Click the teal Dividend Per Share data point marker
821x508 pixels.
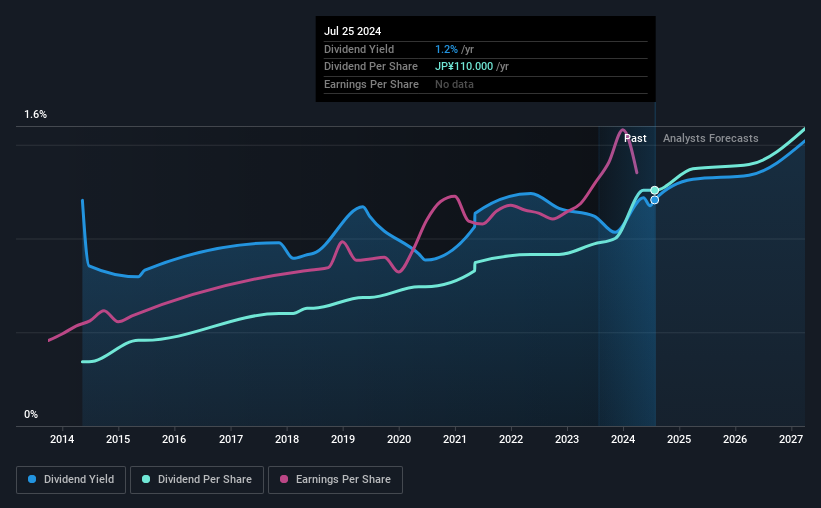coord(654,190)
